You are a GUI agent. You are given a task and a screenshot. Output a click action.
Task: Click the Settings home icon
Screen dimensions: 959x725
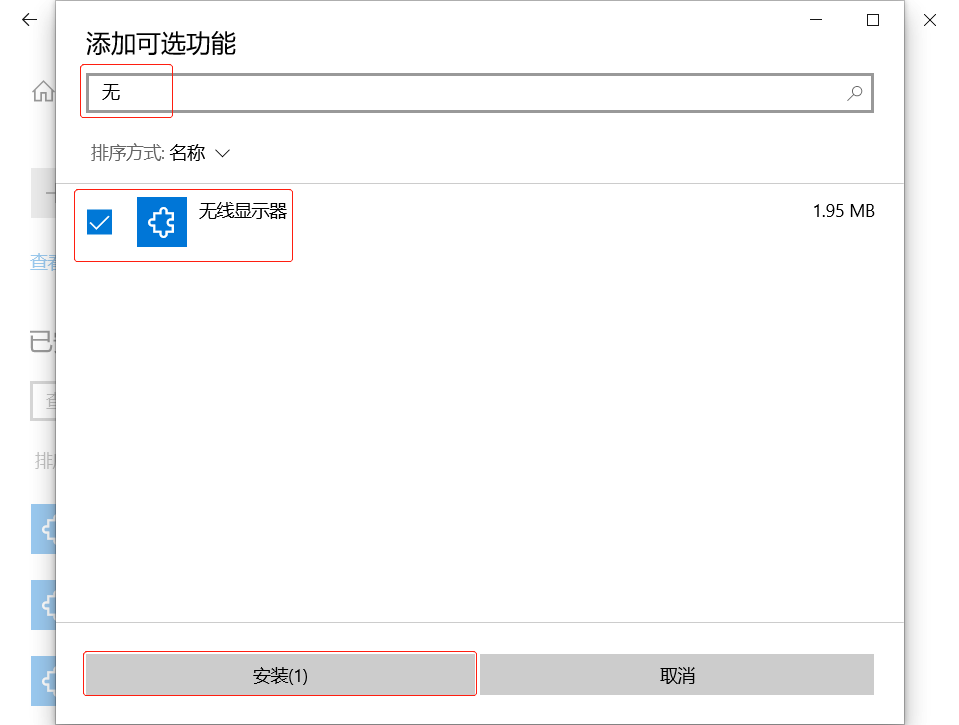tap(43, 91)
